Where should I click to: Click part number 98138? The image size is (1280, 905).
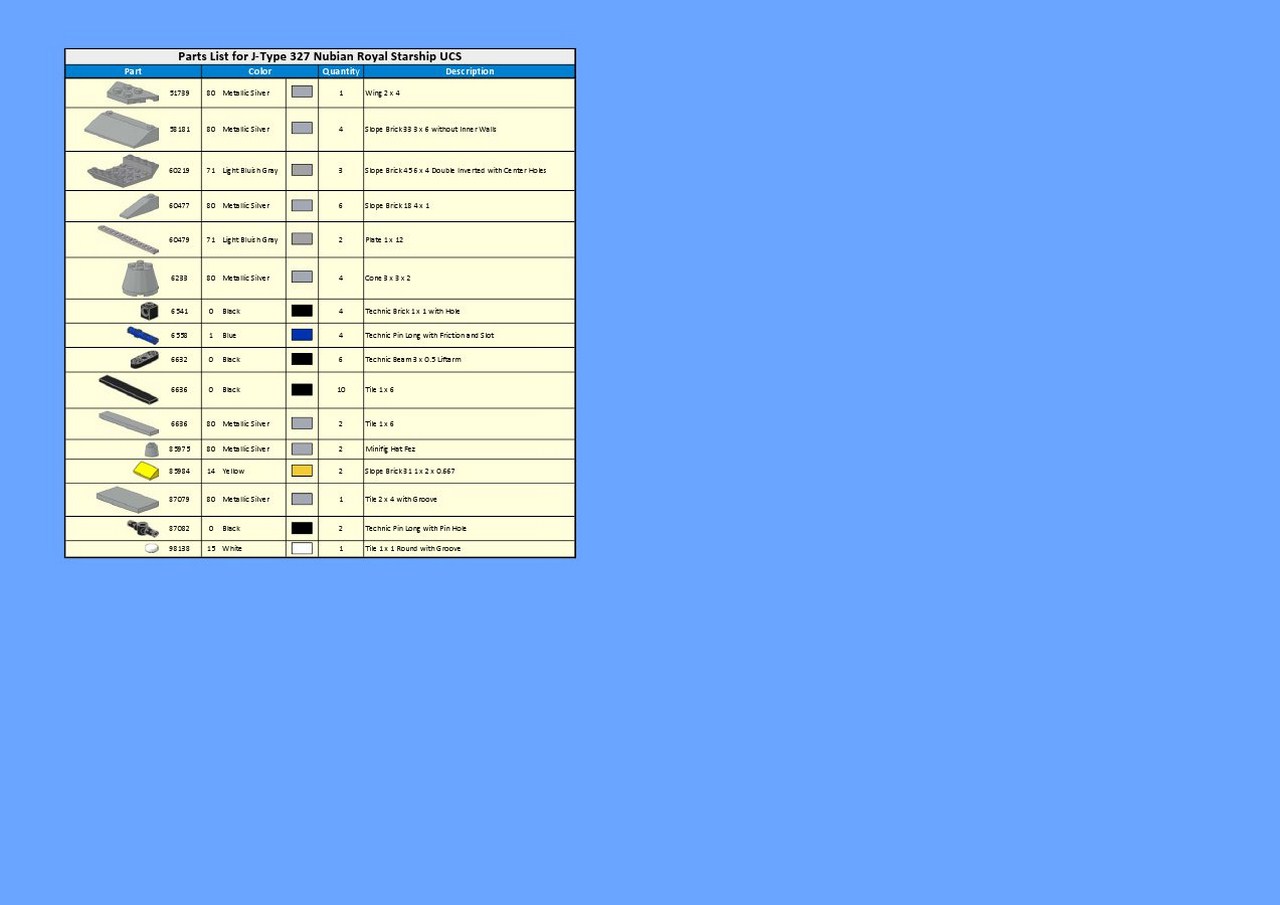pos(179,548)
